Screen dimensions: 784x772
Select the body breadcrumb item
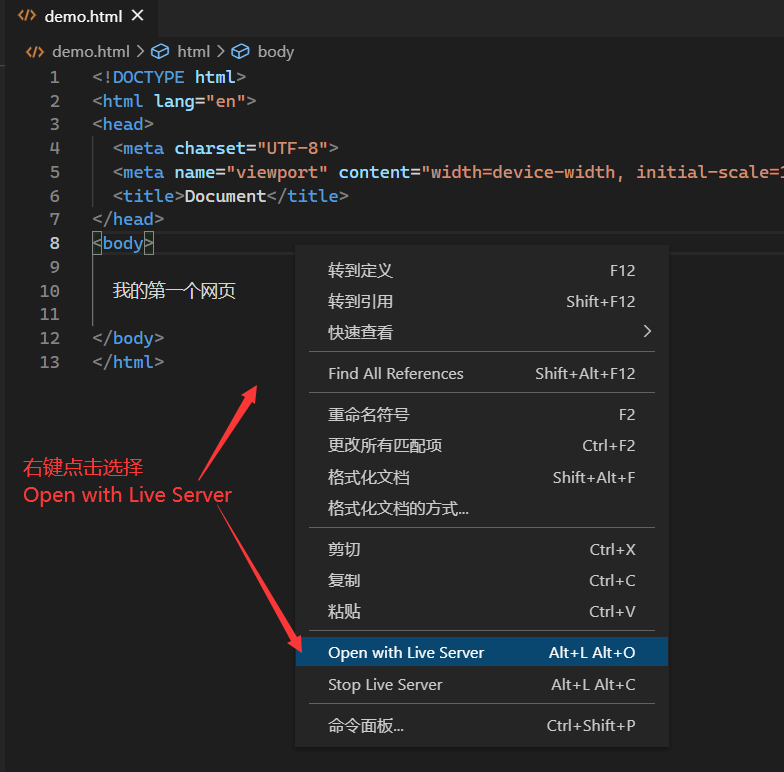pos(275,52)
